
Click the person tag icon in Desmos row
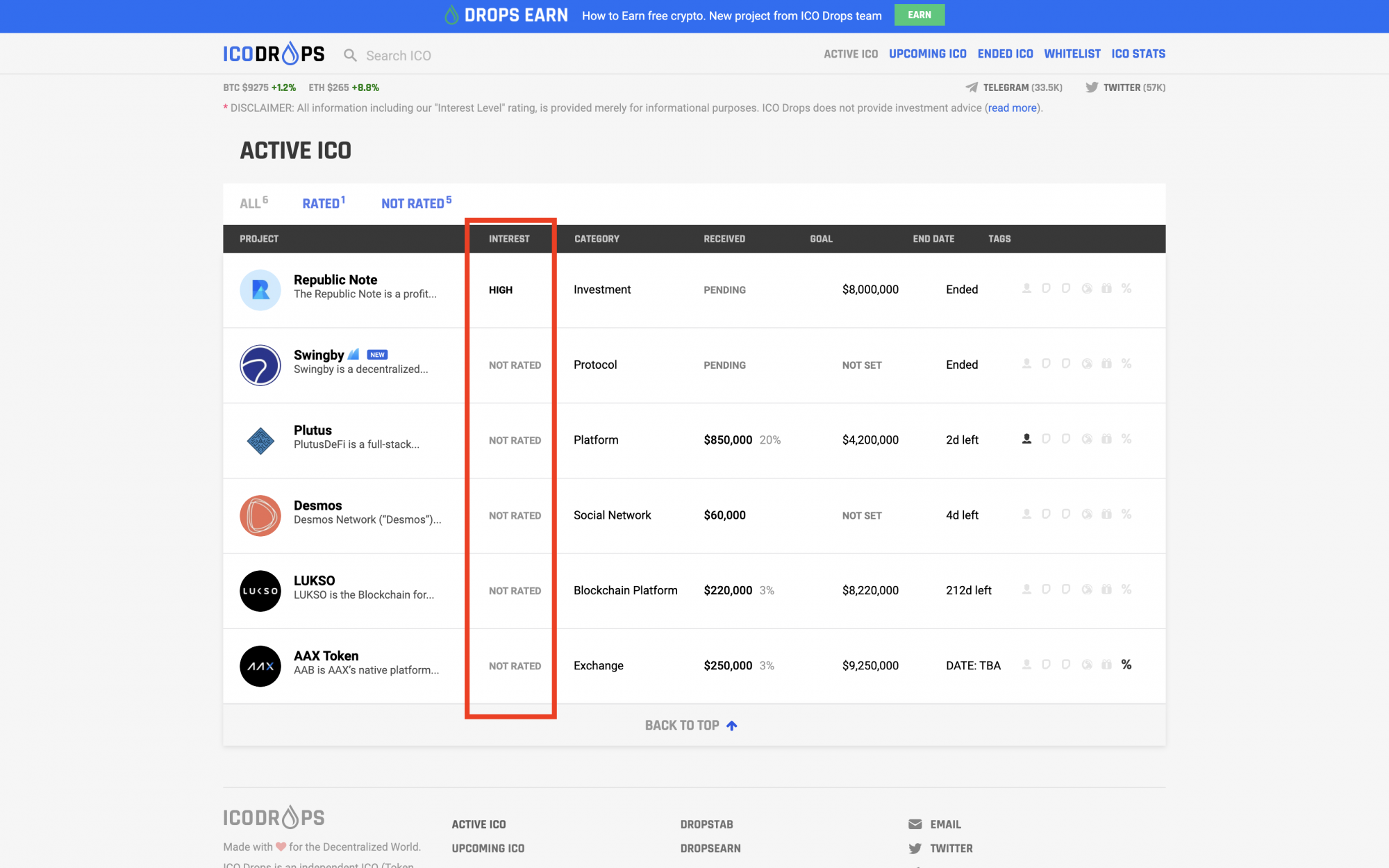coord(1026,514)
